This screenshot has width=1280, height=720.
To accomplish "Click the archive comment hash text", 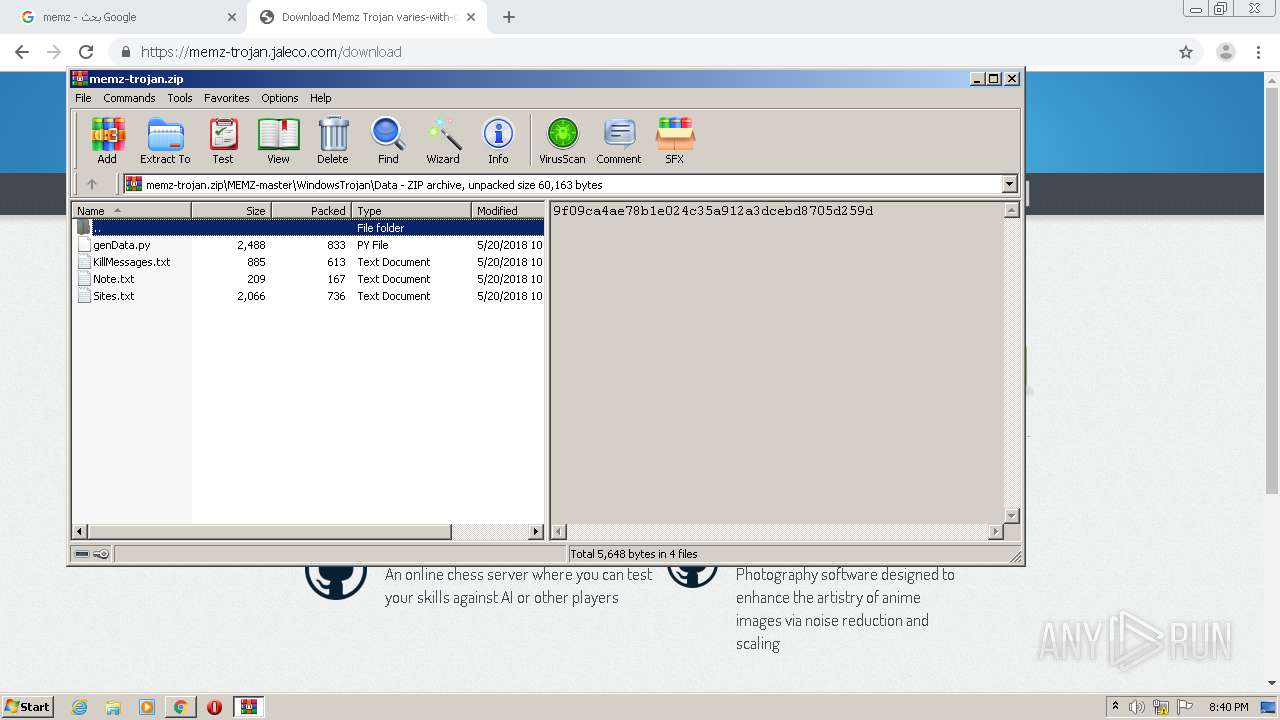I will (x=713, y=211).
